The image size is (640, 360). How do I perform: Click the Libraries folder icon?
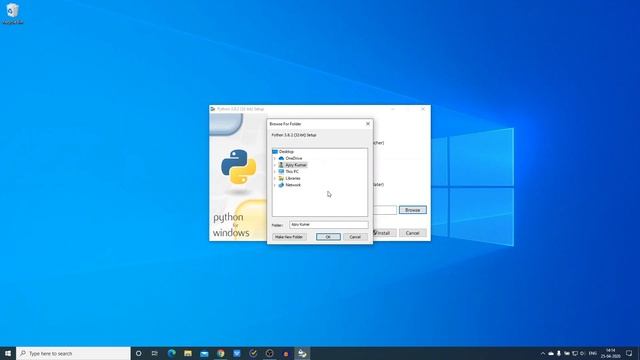click(x=281, y=178)
